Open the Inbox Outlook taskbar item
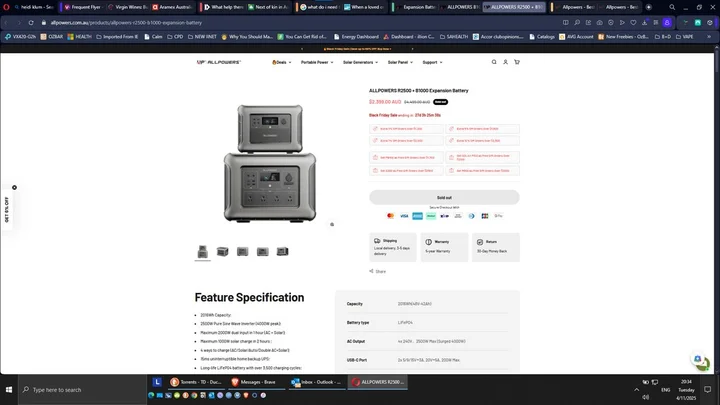Screen dimensions: 720x405 pyautogui.click(x=318, y=382)
